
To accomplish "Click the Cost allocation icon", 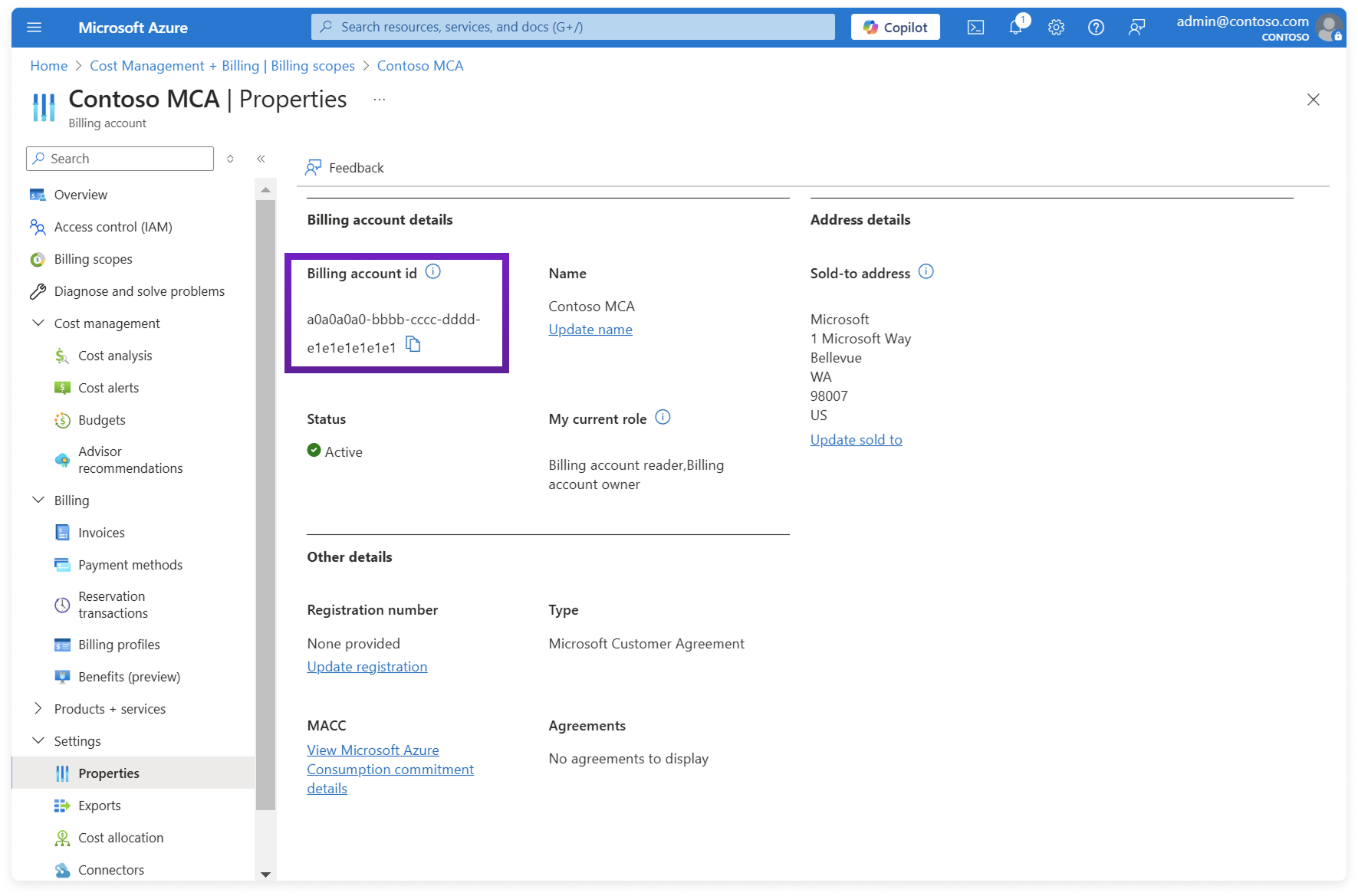I will 62,838.
